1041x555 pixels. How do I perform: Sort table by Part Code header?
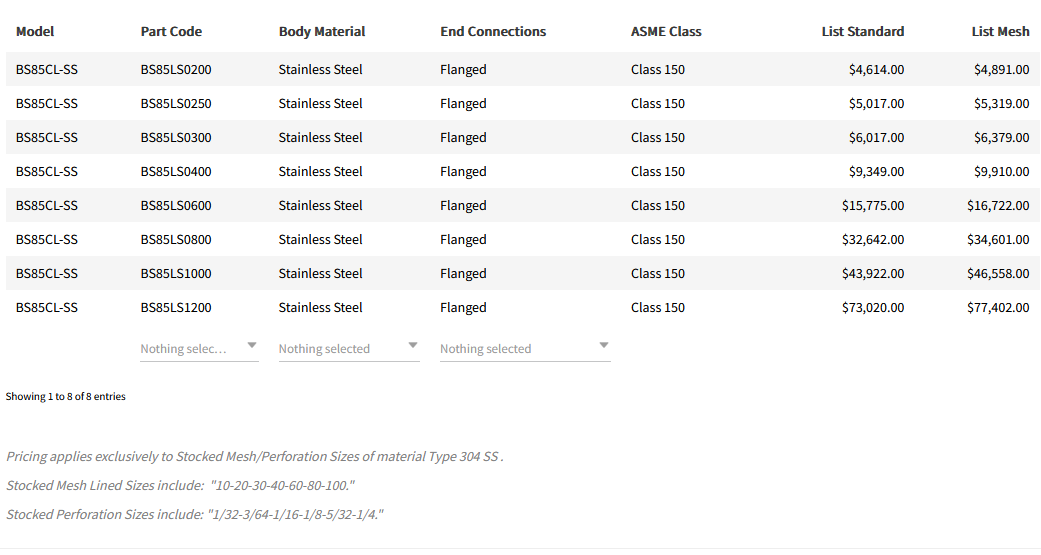tap(171, 31)
